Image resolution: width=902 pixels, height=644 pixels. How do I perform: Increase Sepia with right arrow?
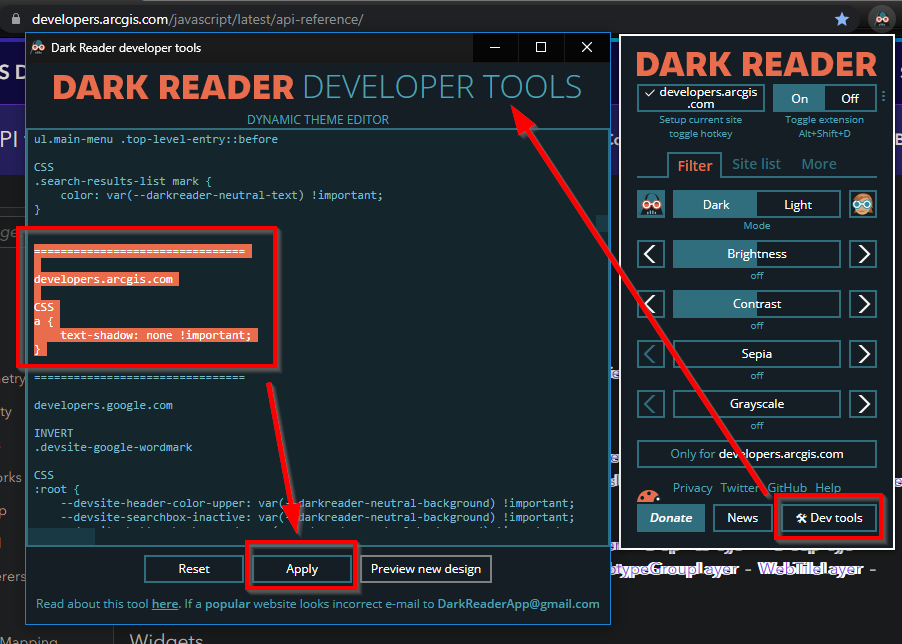(863, 354)
